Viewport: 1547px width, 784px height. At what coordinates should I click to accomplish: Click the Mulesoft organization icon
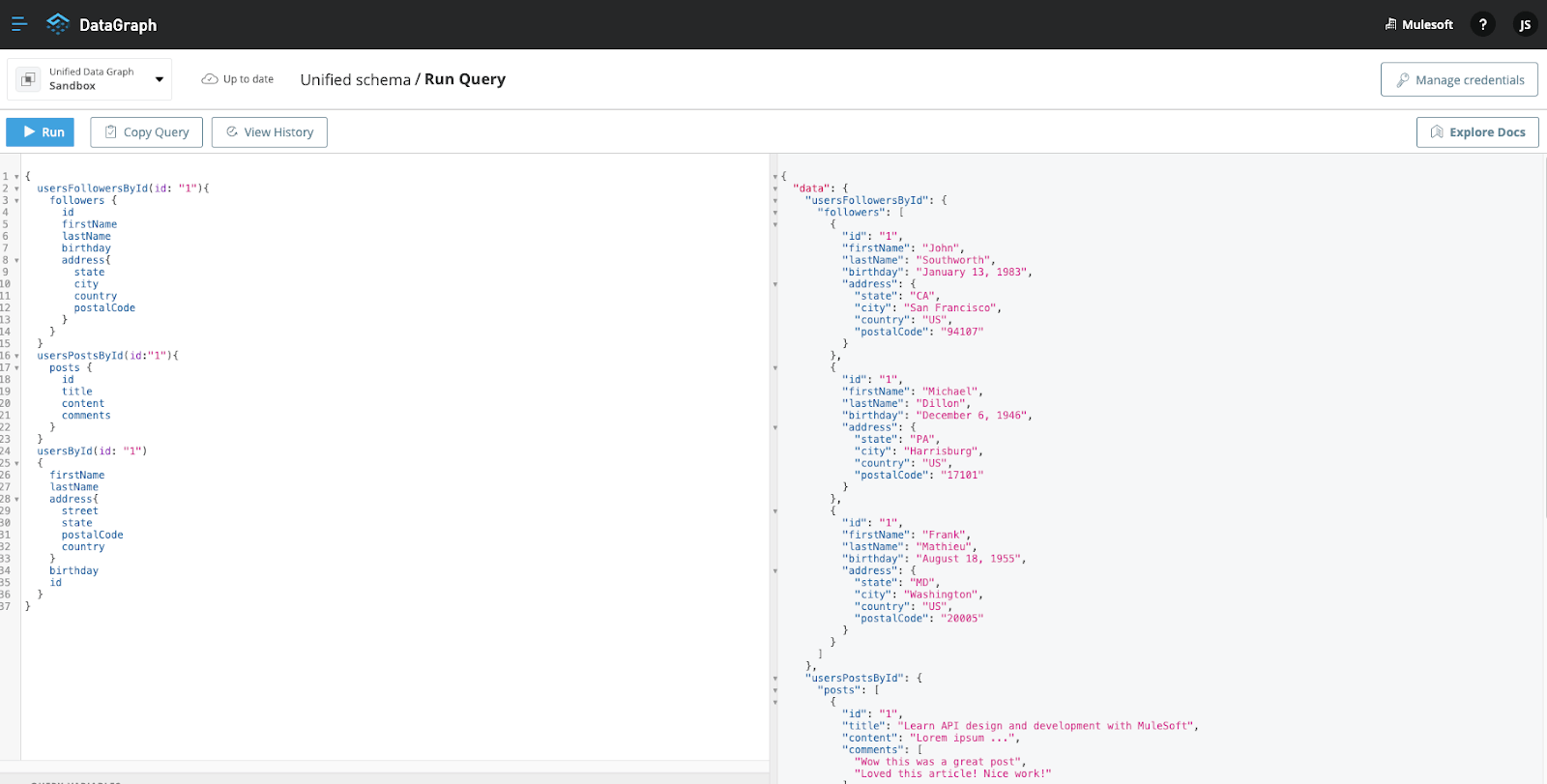[1391, 24]
